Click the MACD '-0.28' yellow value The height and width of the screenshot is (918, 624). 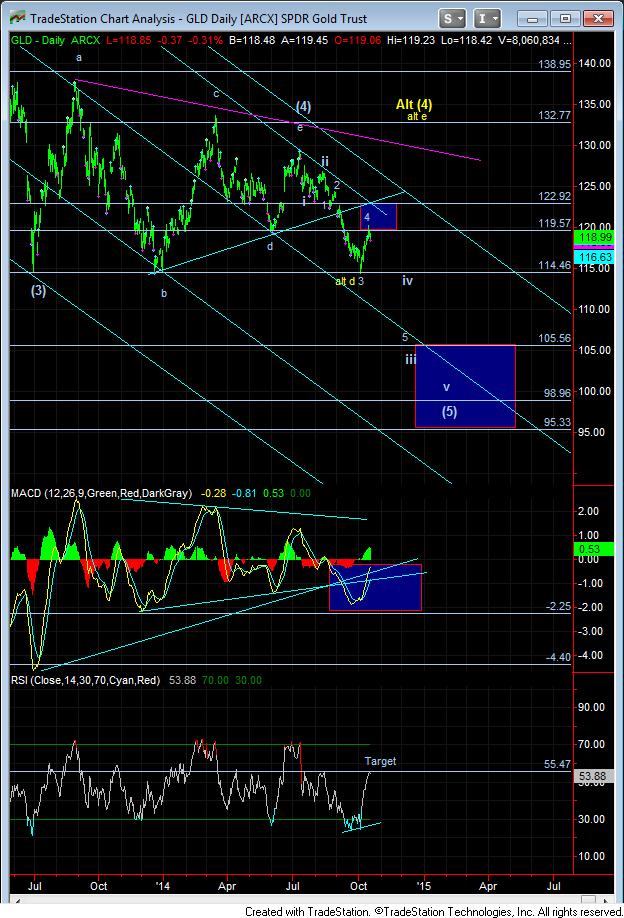pyautogui.click(x=214, y=494)
